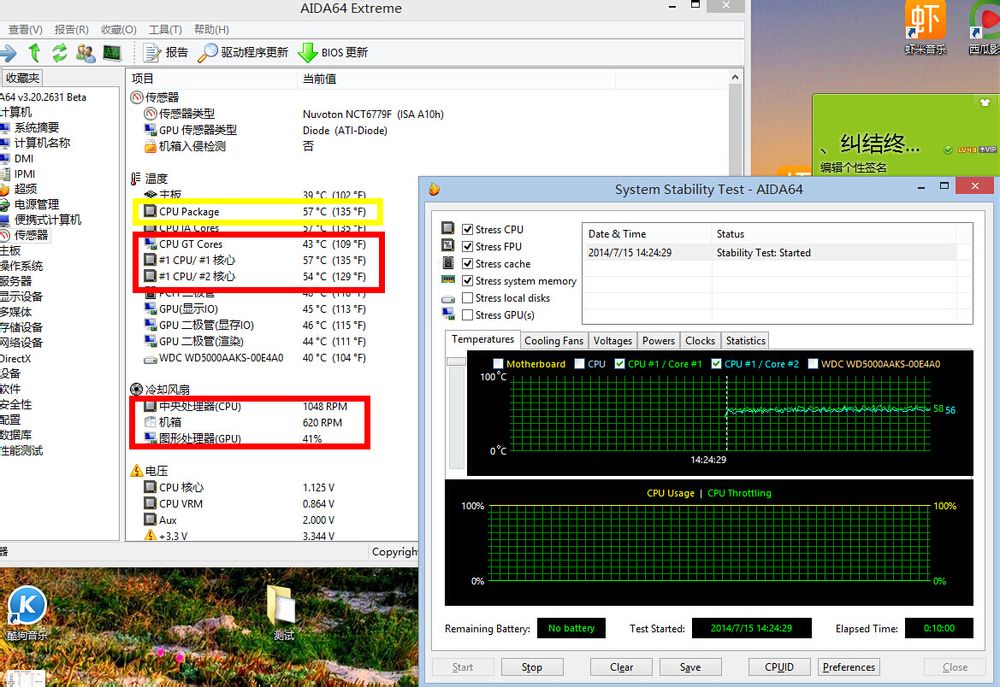Open 驱动程序更新 driver update
The width and height of the screenshot is (1000, 687).
point(243,52)
